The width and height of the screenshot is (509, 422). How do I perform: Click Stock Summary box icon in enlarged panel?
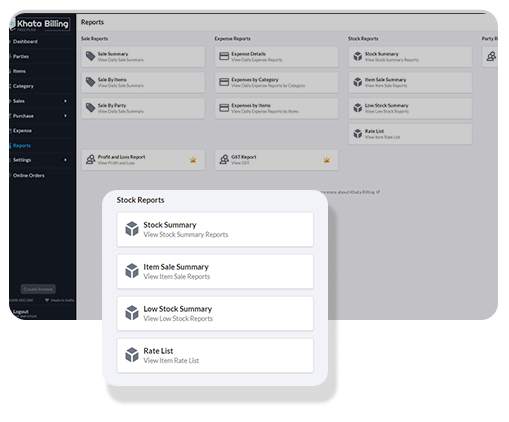(132, 229)
